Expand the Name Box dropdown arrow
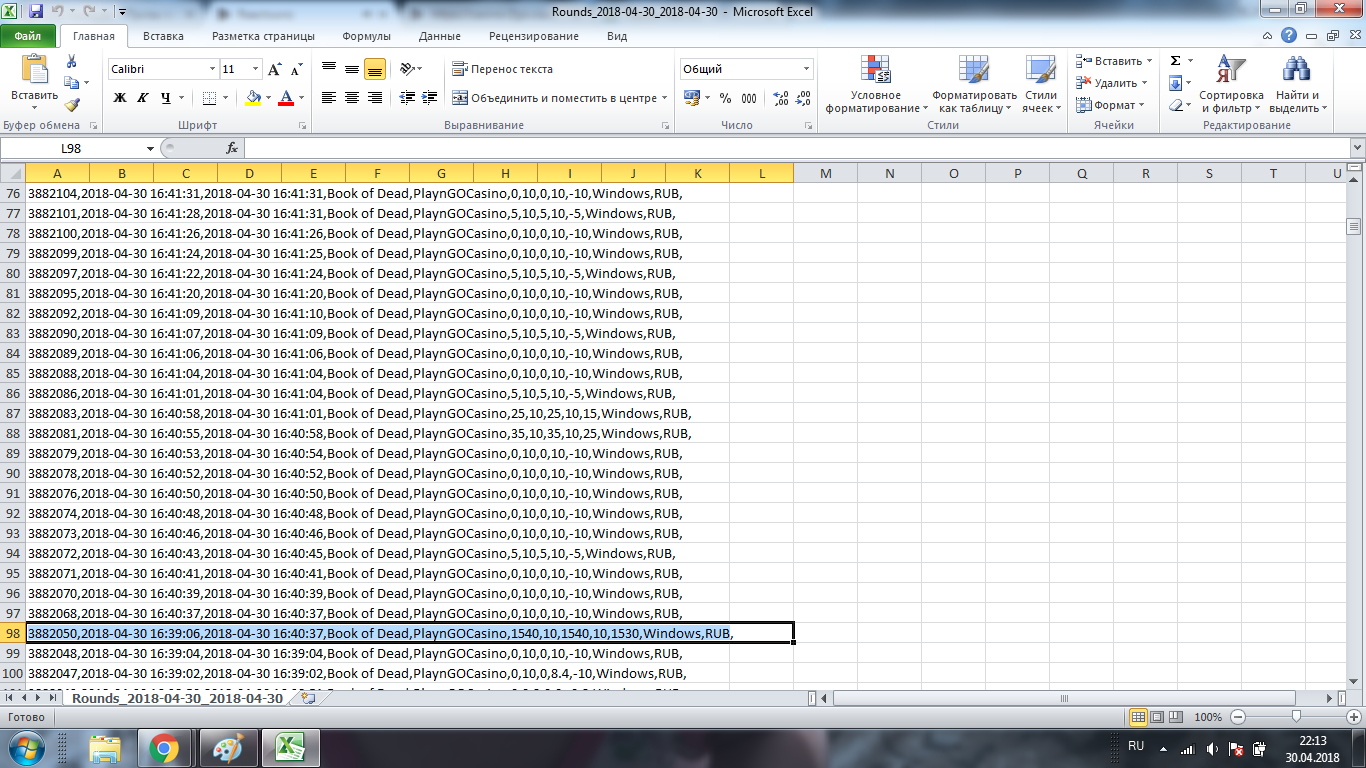Viewport: 1366px width, 768px height. 150,148
